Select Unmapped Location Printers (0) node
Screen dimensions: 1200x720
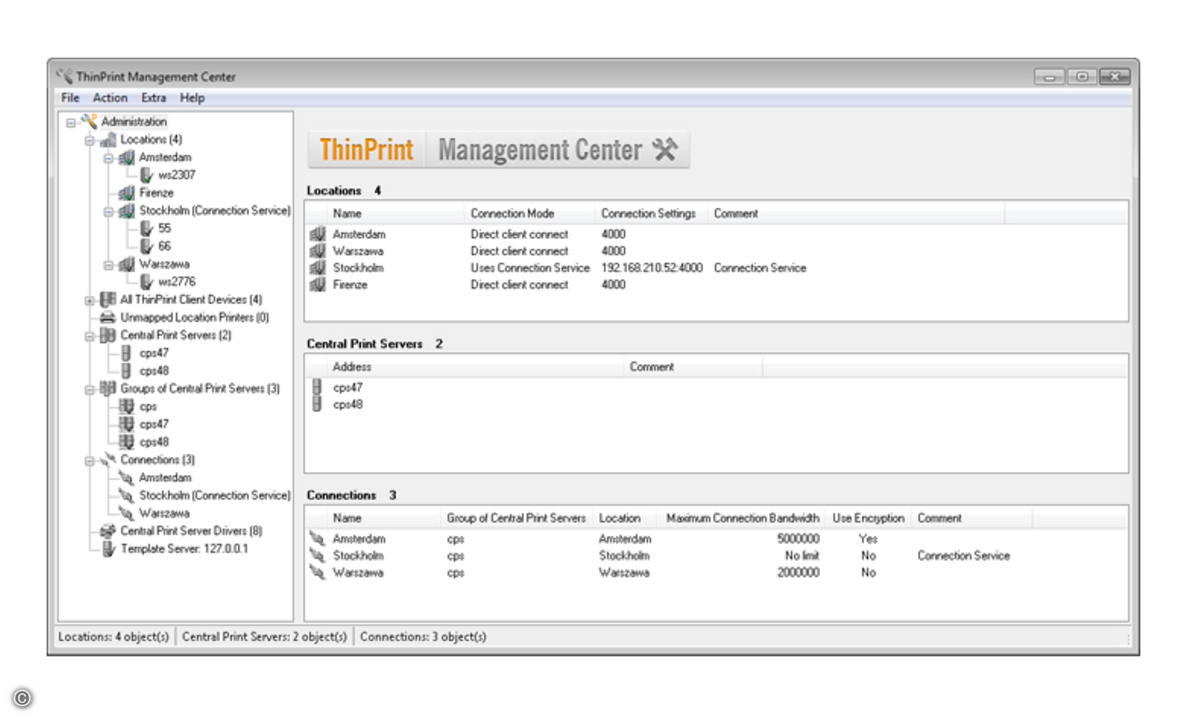(x=194, y=318)
